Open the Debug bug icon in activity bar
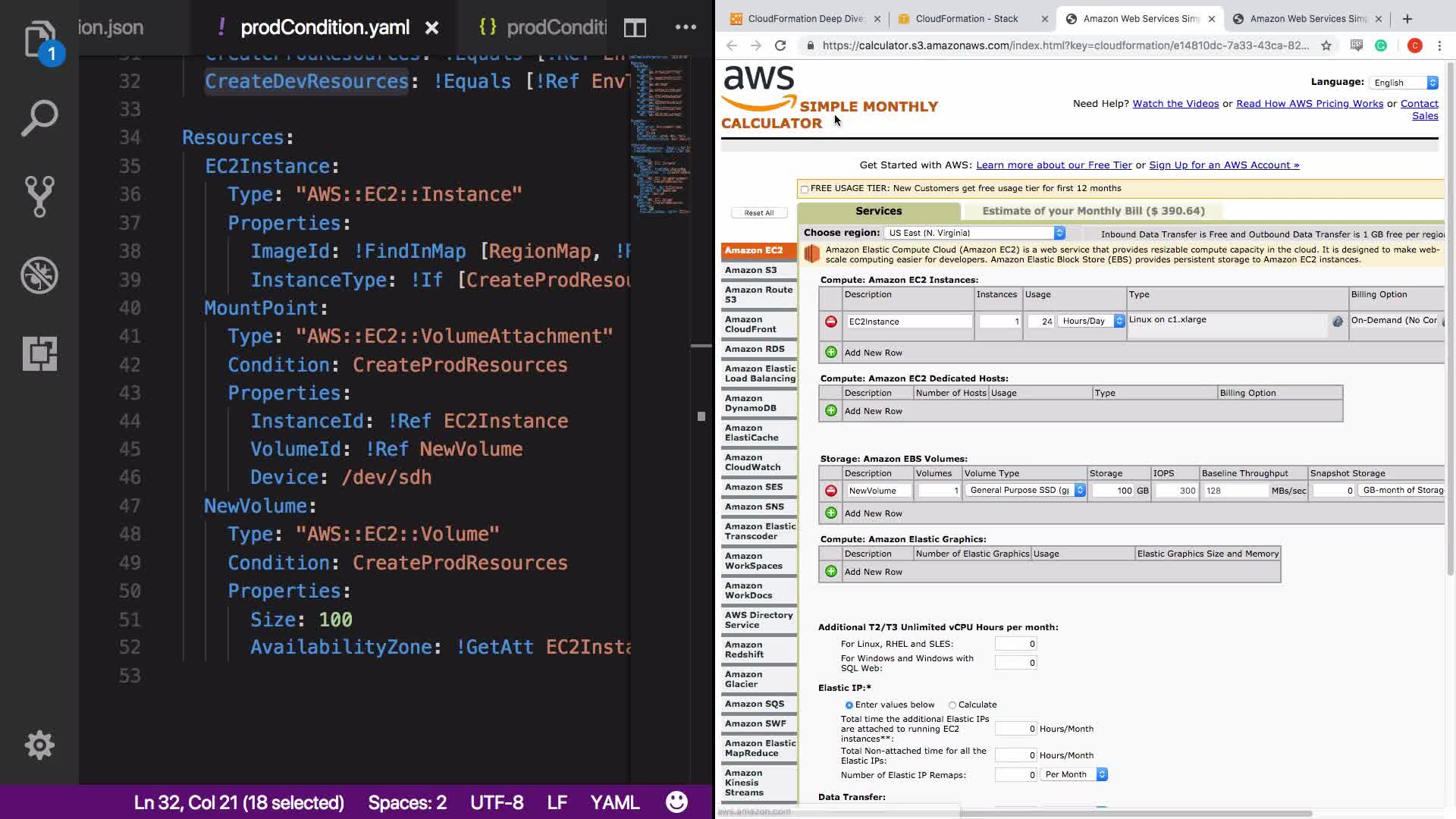The width and height of the screenshot is (1456, 819). click(x=39, y=275)
